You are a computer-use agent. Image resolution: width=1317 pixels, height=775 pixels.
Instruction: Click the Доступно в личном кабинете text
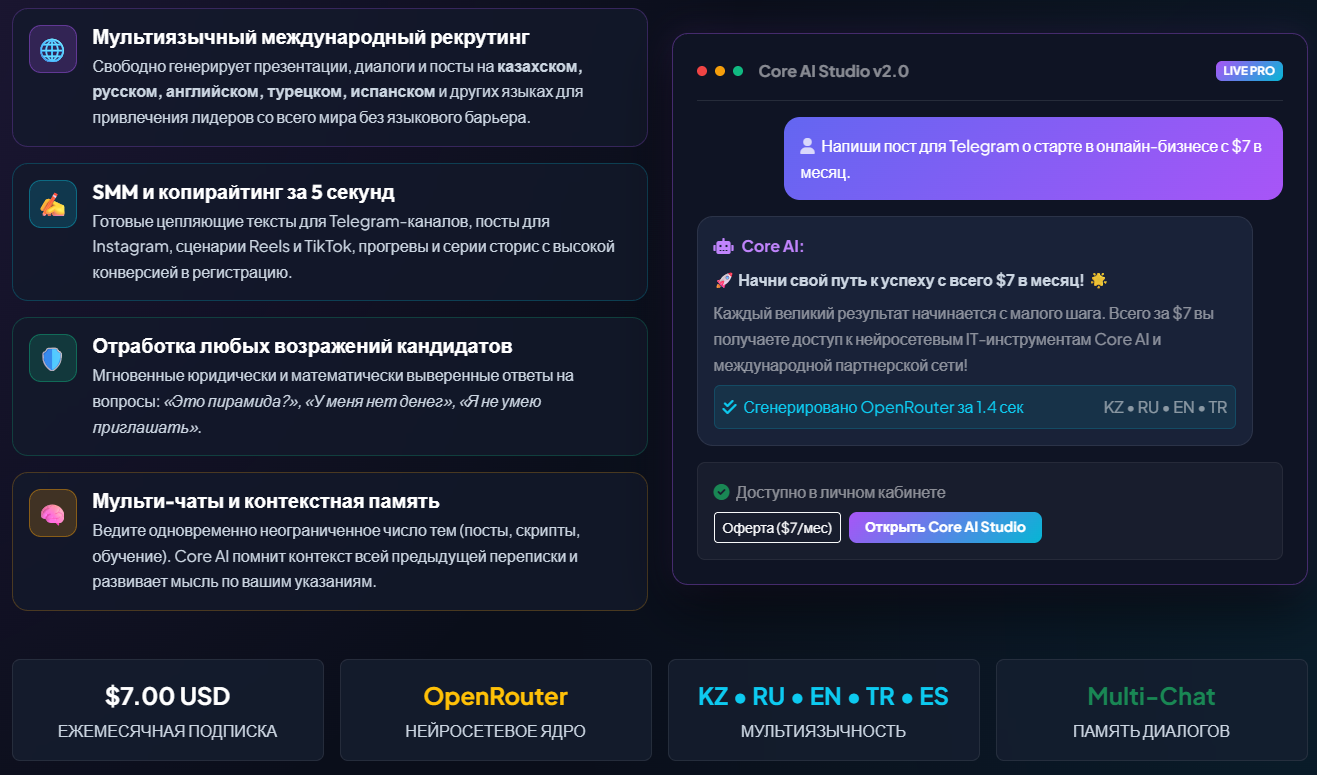pyautogui.click(x=841, y=492)
